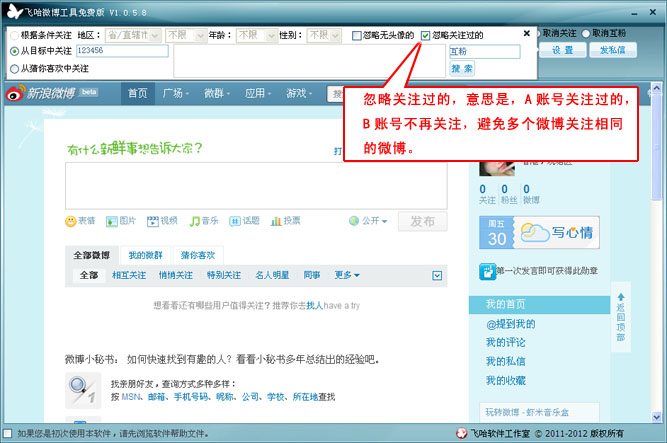667x443 pixels.
Task: Open the 公开 visibility dropdown
Action: 368,221
